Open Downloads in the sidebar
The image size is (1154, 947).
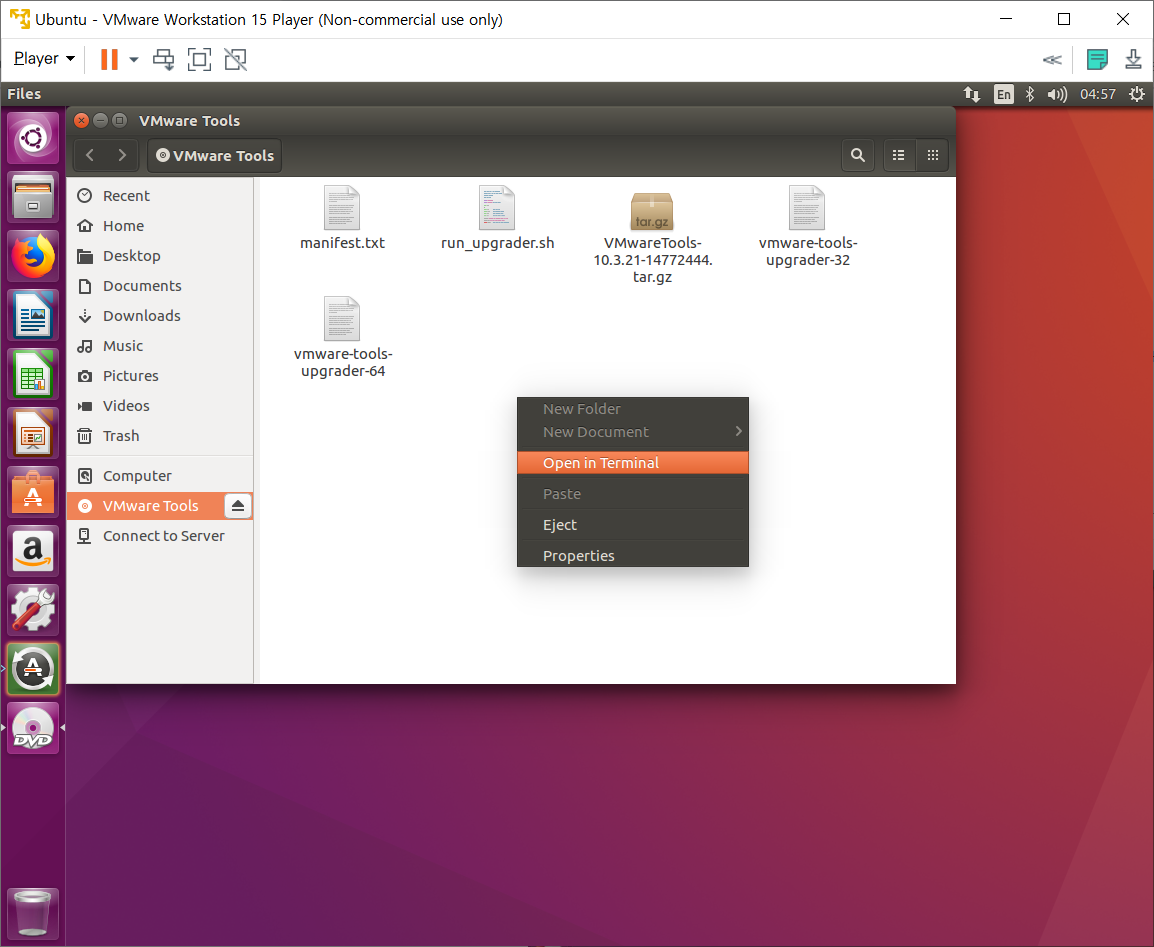pyautogui.click(x=160, y=316)
